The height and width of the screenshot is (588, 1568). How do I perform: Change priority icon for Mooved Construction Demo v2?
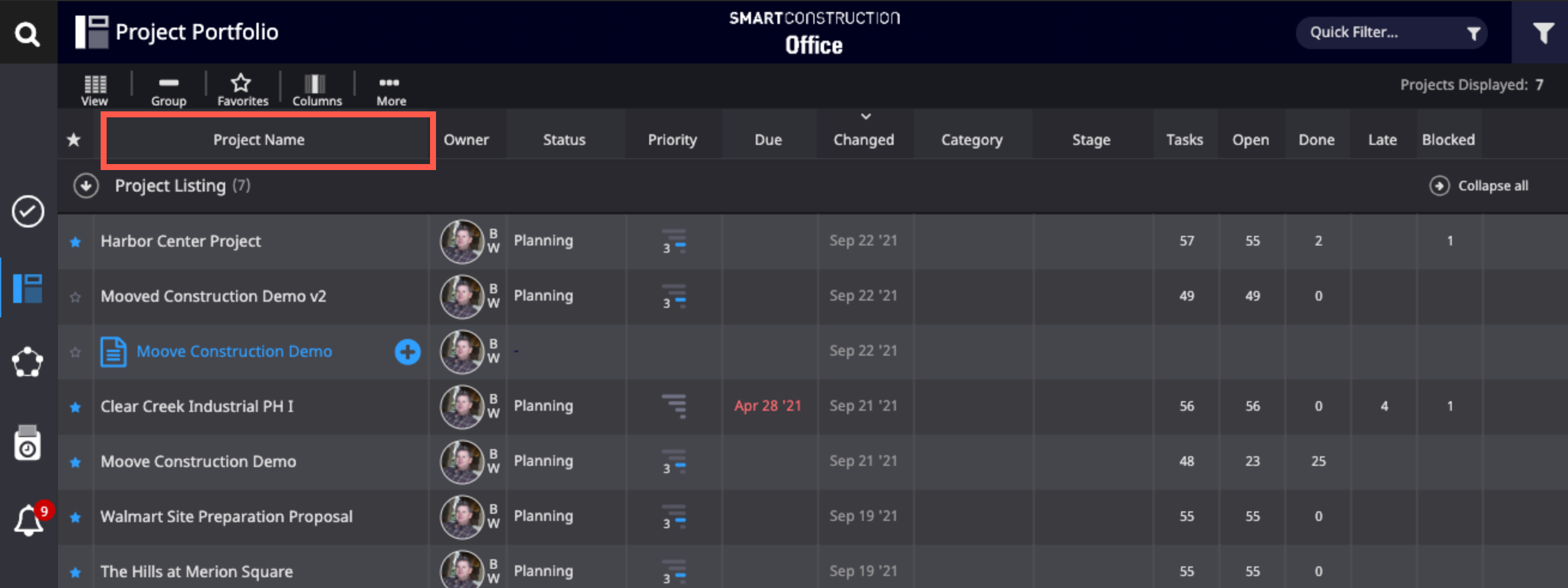[x=674, y=296]
